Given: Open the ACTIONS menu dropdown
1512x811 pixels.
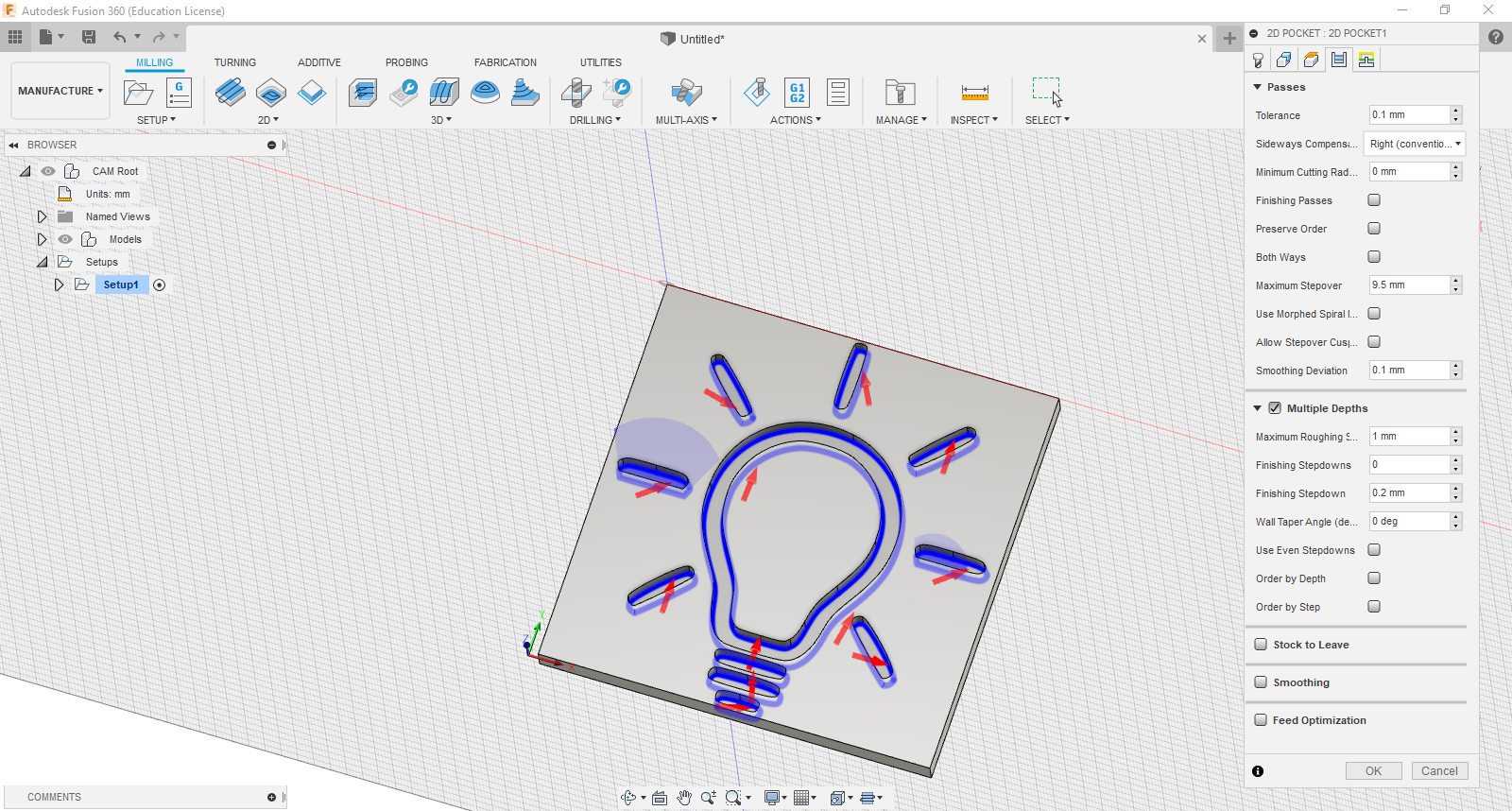Looking at the screenshot, I should [796, 120].
